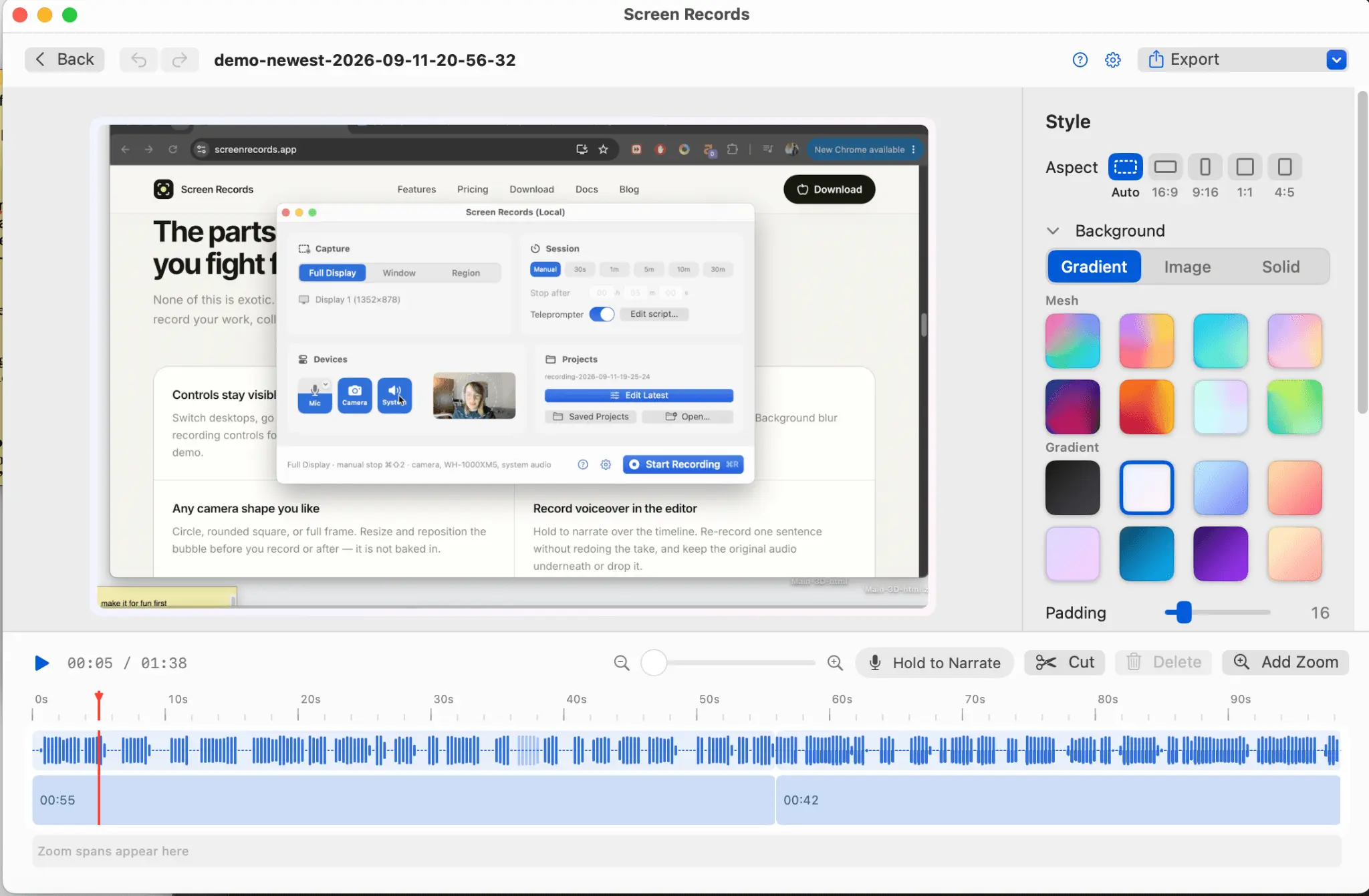
Task: Click the timeline zoom slider knob
Action: (x=654, y=663)
